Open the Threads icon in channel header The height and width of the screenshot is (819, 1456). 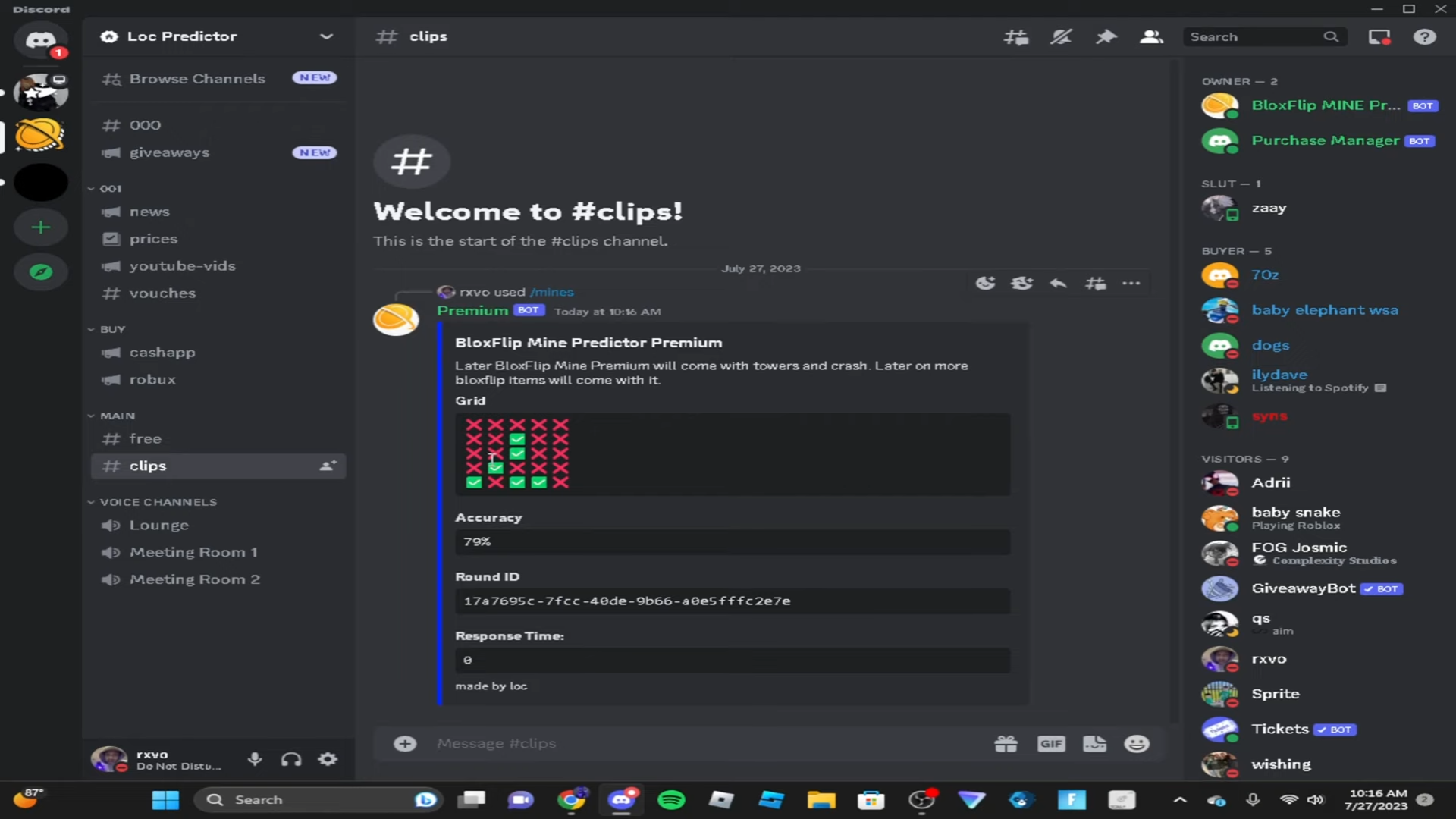1016,36
